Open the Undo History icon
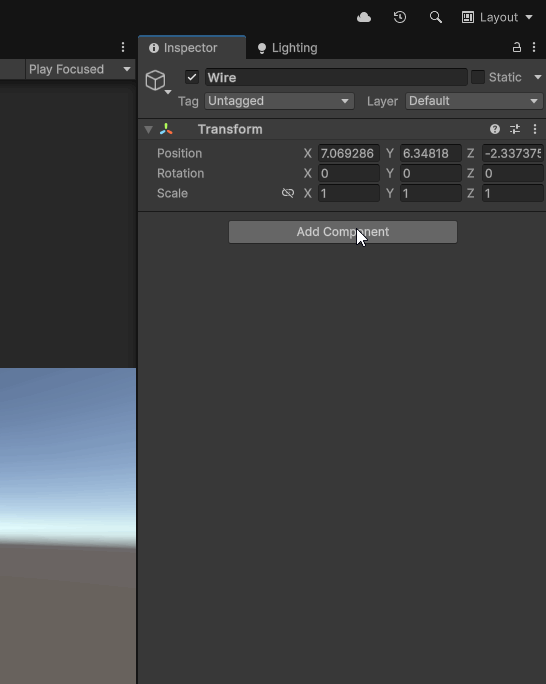The image size is (546, 684). tap(399, 17)
